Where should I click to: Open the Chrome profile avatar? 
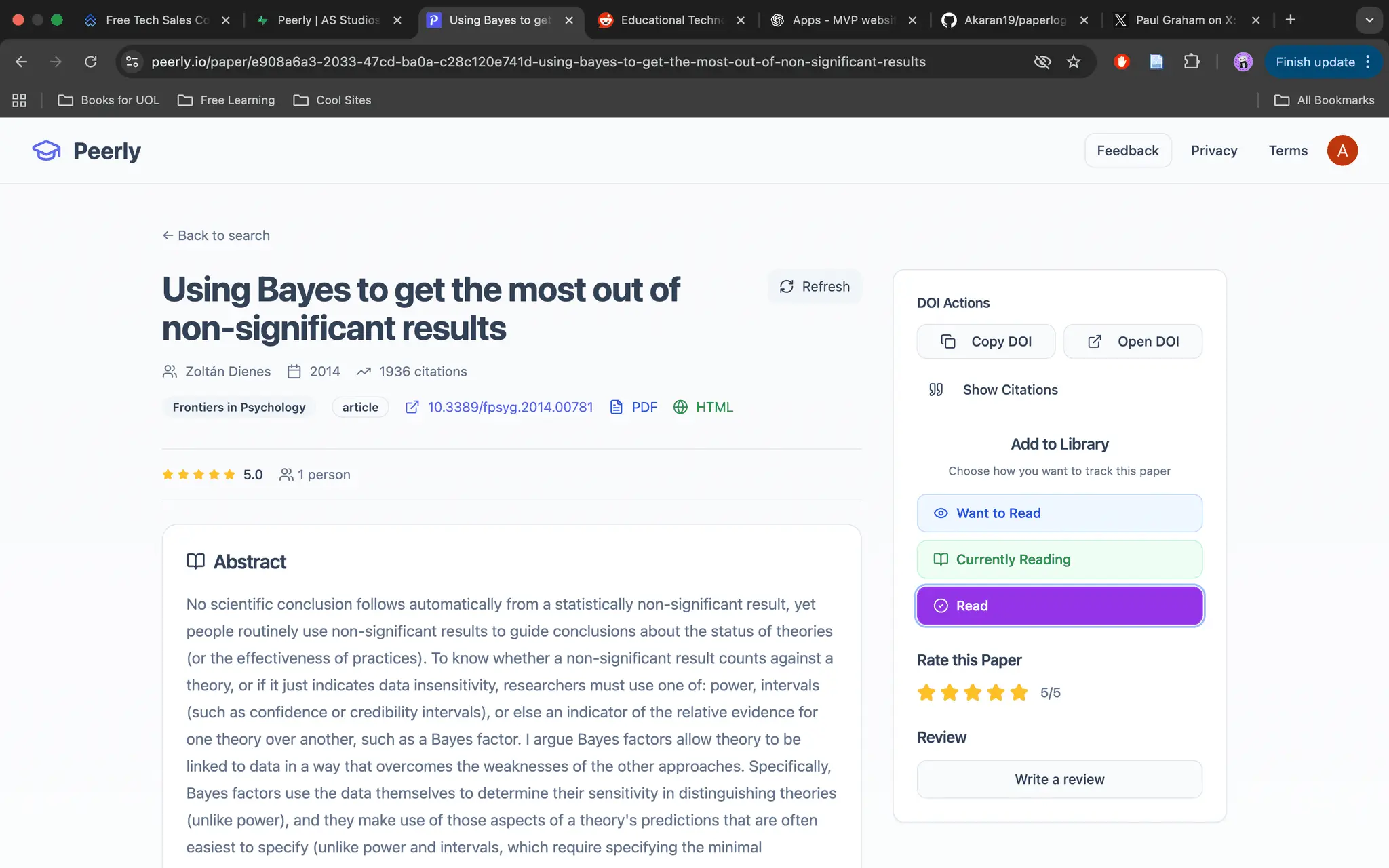[x=1243, y=62]
